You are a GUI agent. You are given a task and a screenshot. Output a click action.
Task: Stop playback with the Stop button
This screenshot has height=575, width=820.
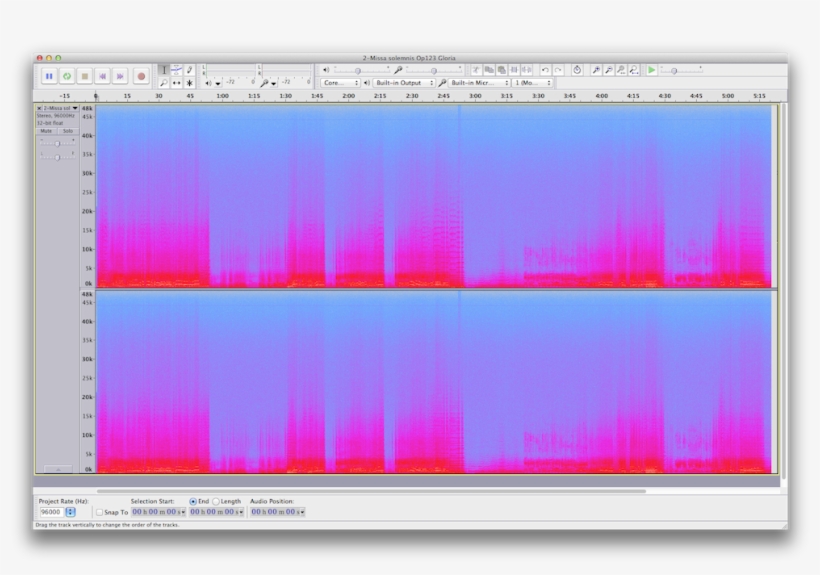click(85, 76)
